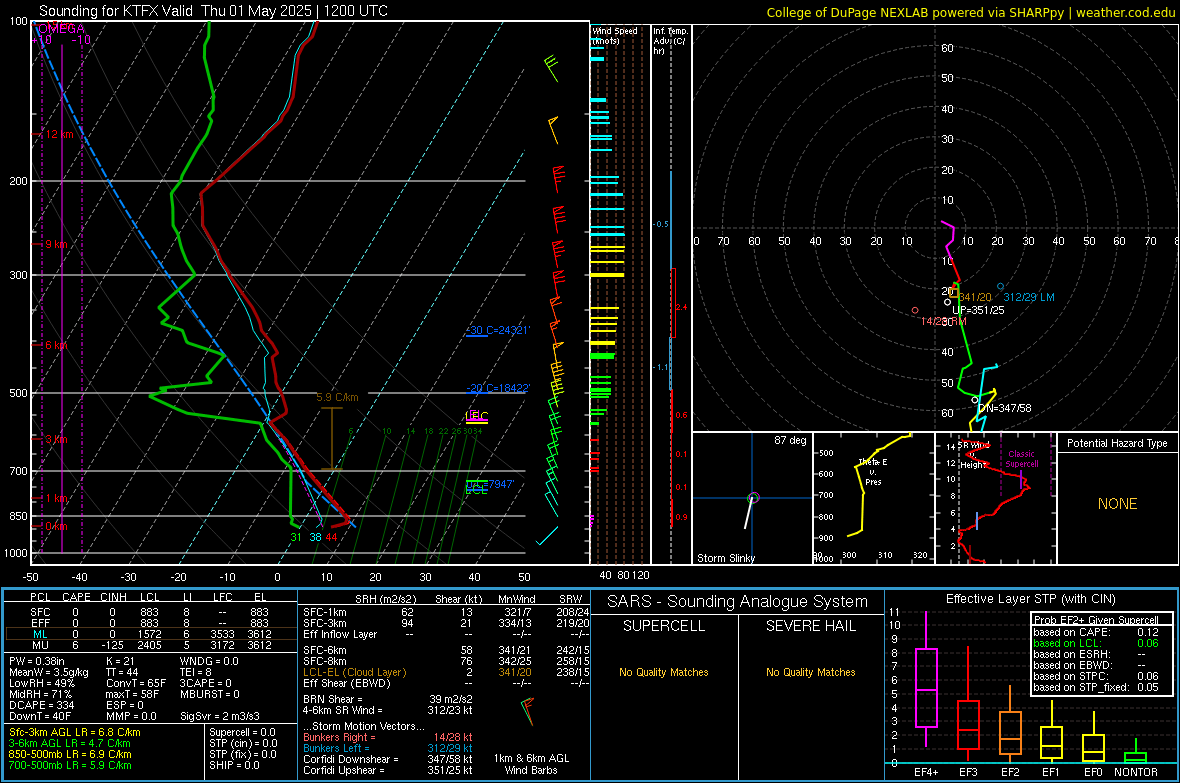Click the 'LCL-EL (Cloud Layer)' row label
The height and width of the screenshot is (783, 1180).
coord(354,672)
